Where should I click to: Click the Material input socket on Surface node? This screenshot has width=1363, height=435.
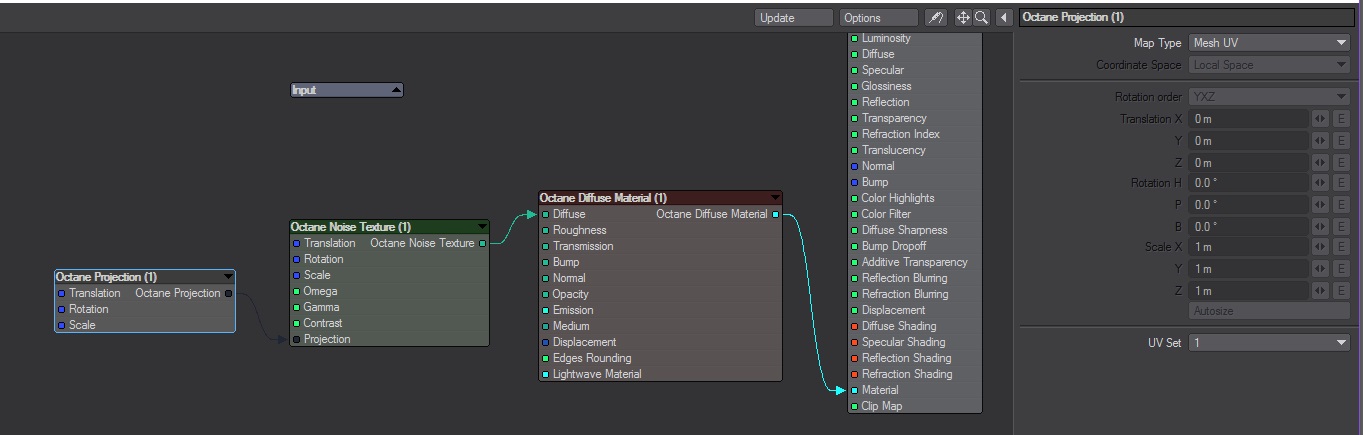(854, 390)
